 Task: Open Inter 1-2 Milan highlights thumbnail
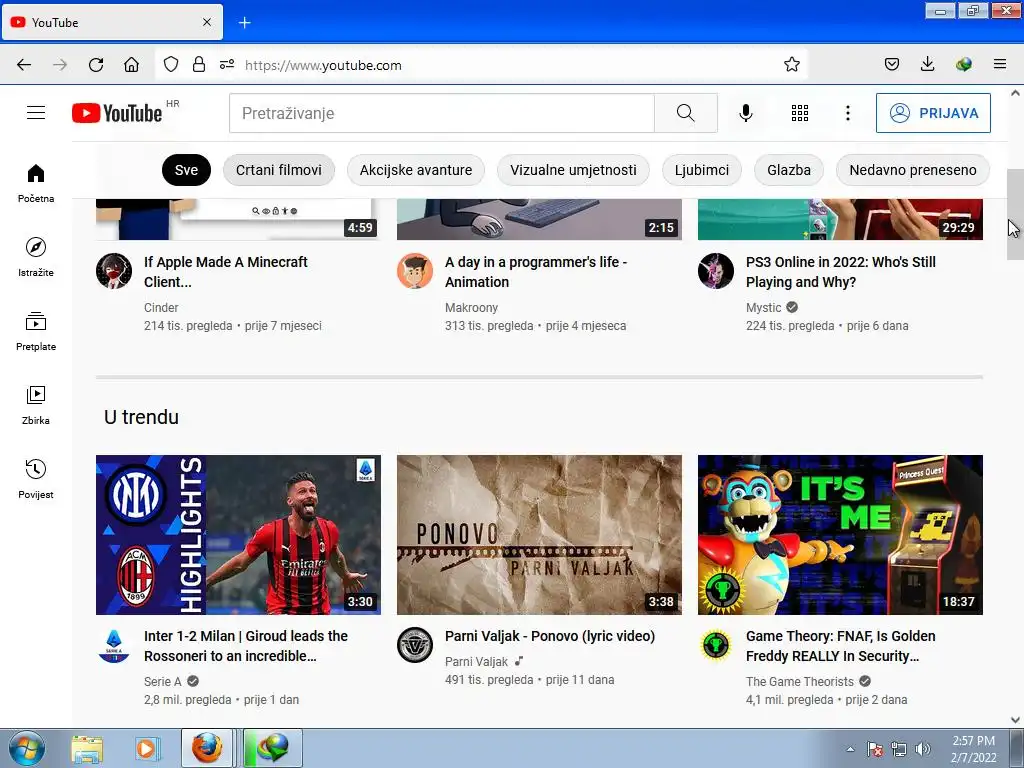tap(238, 535)
